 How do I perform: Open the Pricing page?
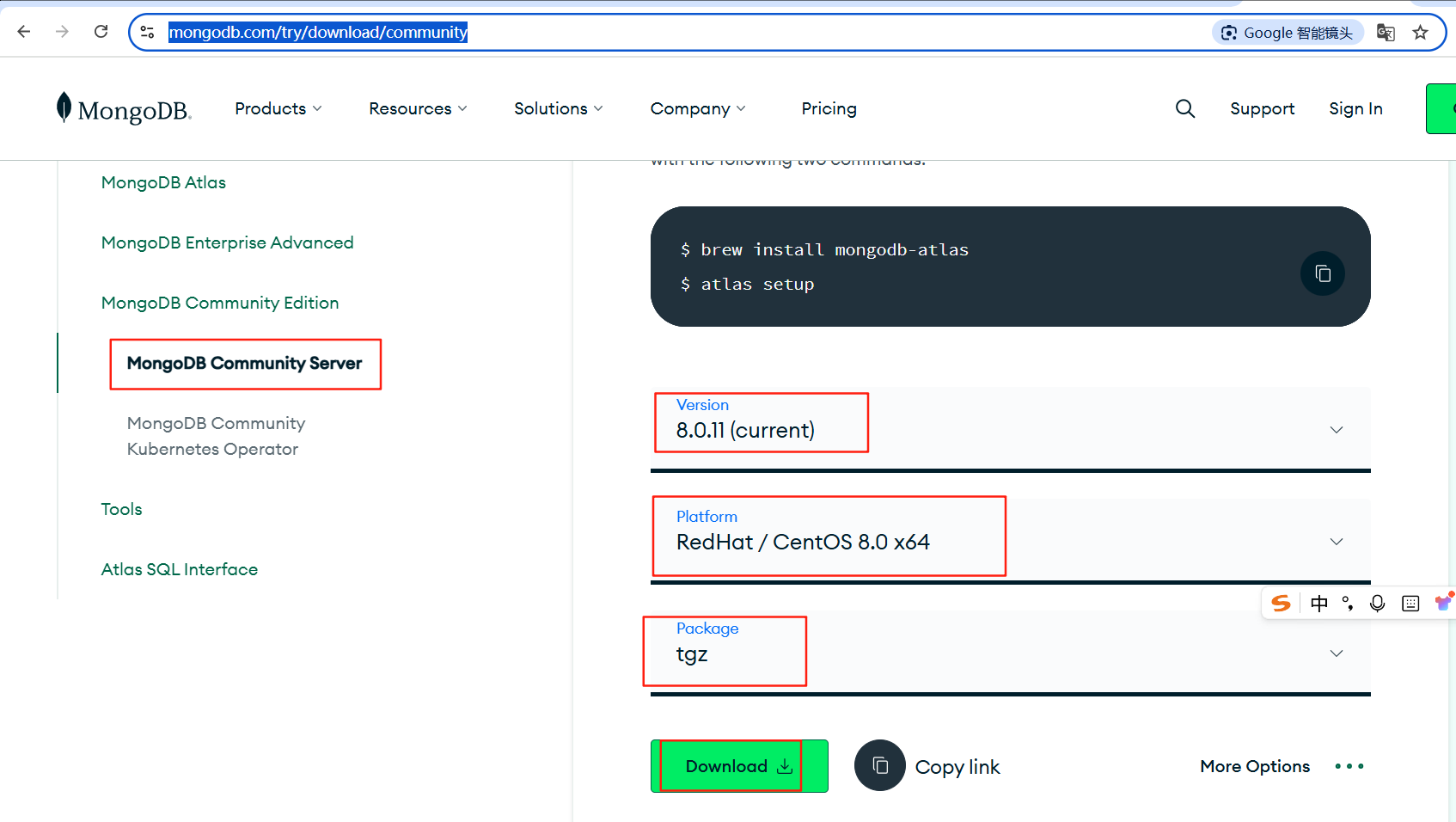click(x=829, y=108)
